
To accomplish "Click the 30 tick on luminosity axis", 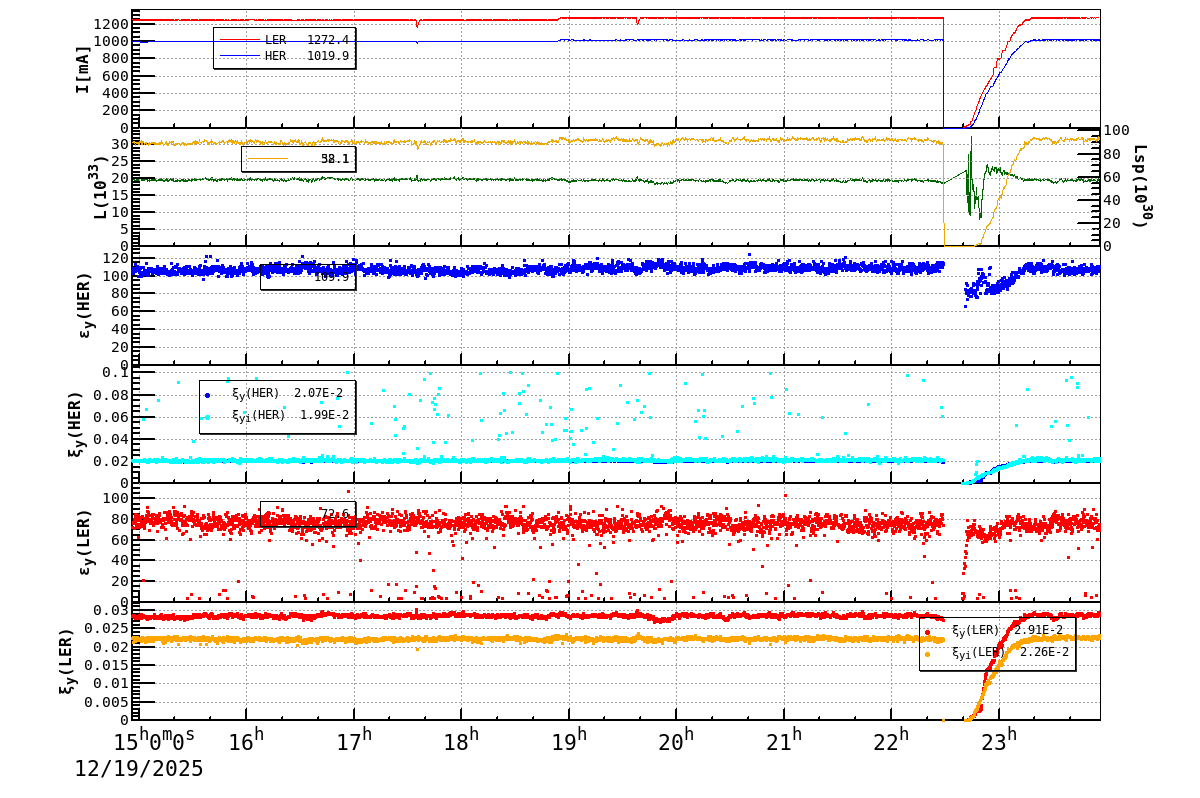I will tap(118, 144).
